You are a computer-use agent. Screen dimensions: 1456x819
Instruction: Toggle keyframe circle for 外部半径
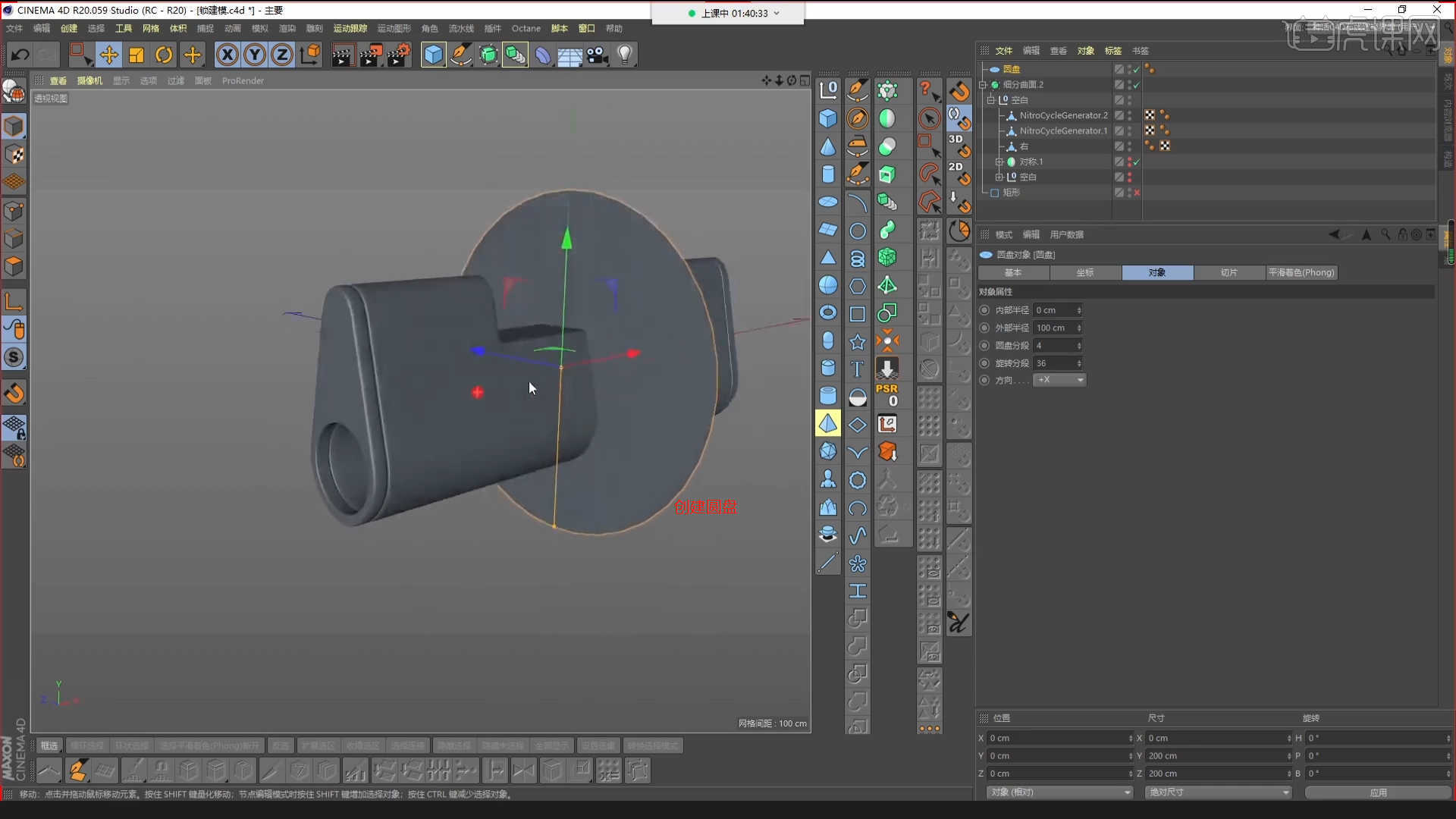(984, 328)
